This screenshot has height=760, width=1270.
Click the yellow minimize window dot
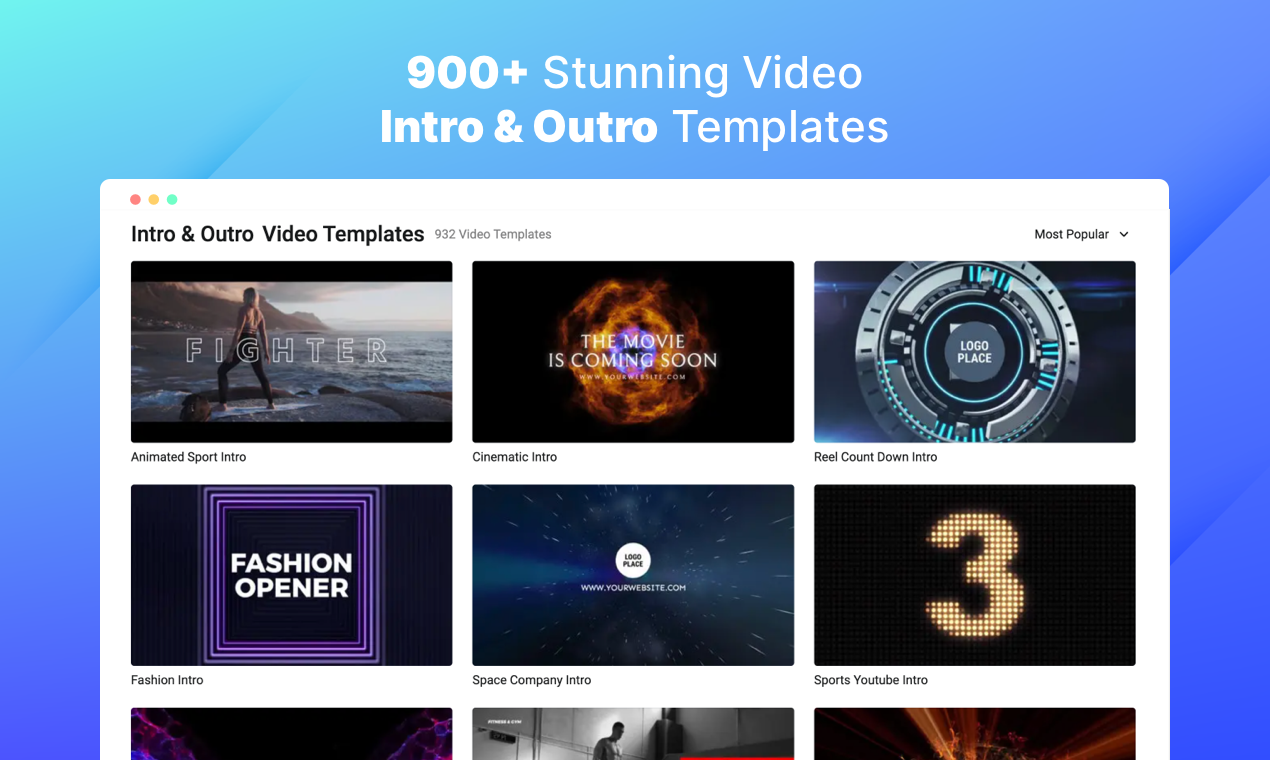tap(154, 200)
